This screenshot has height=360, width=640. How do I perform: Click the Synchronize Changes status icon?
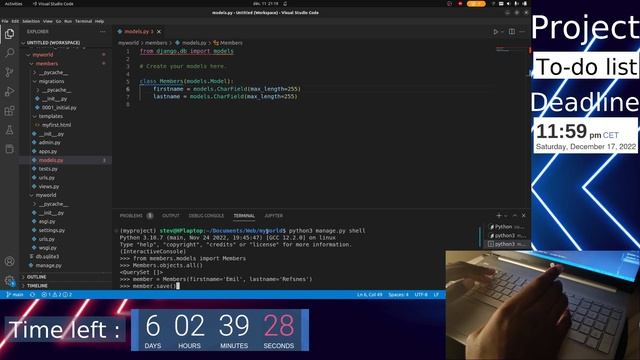click(32, 294)
